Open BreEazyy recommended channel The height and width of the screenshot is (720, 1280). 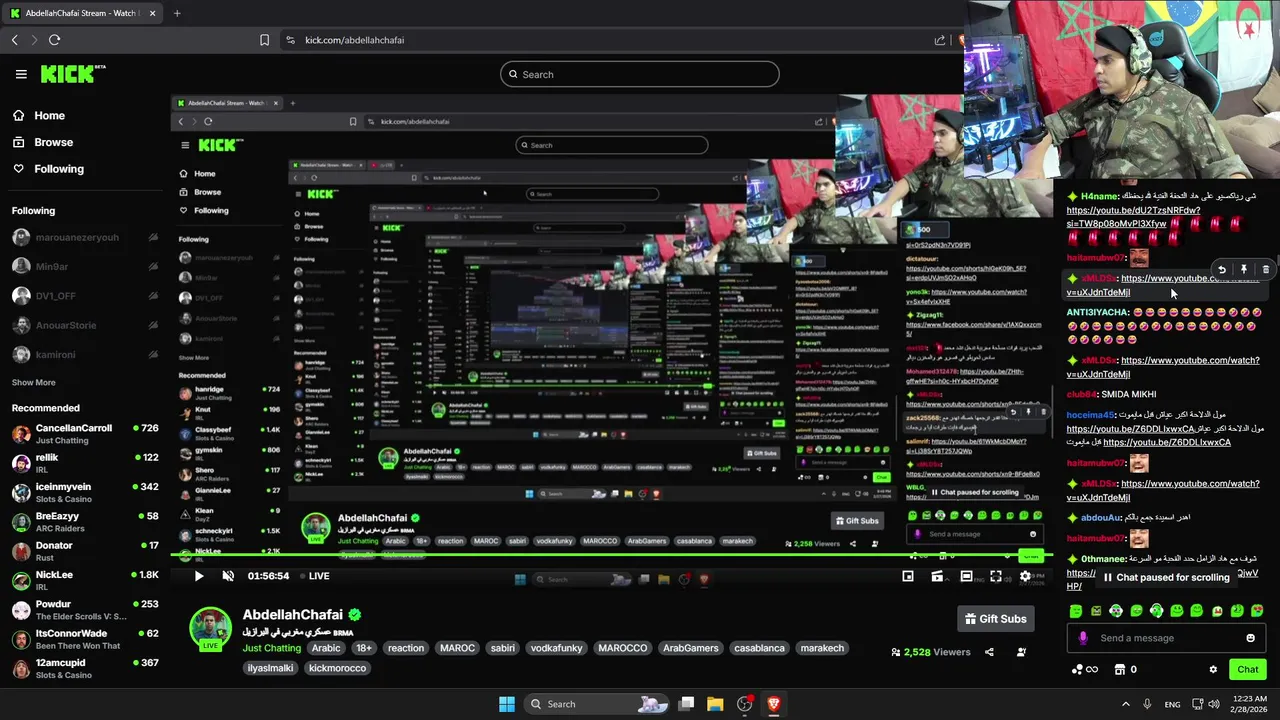click(x=85, y=522)
